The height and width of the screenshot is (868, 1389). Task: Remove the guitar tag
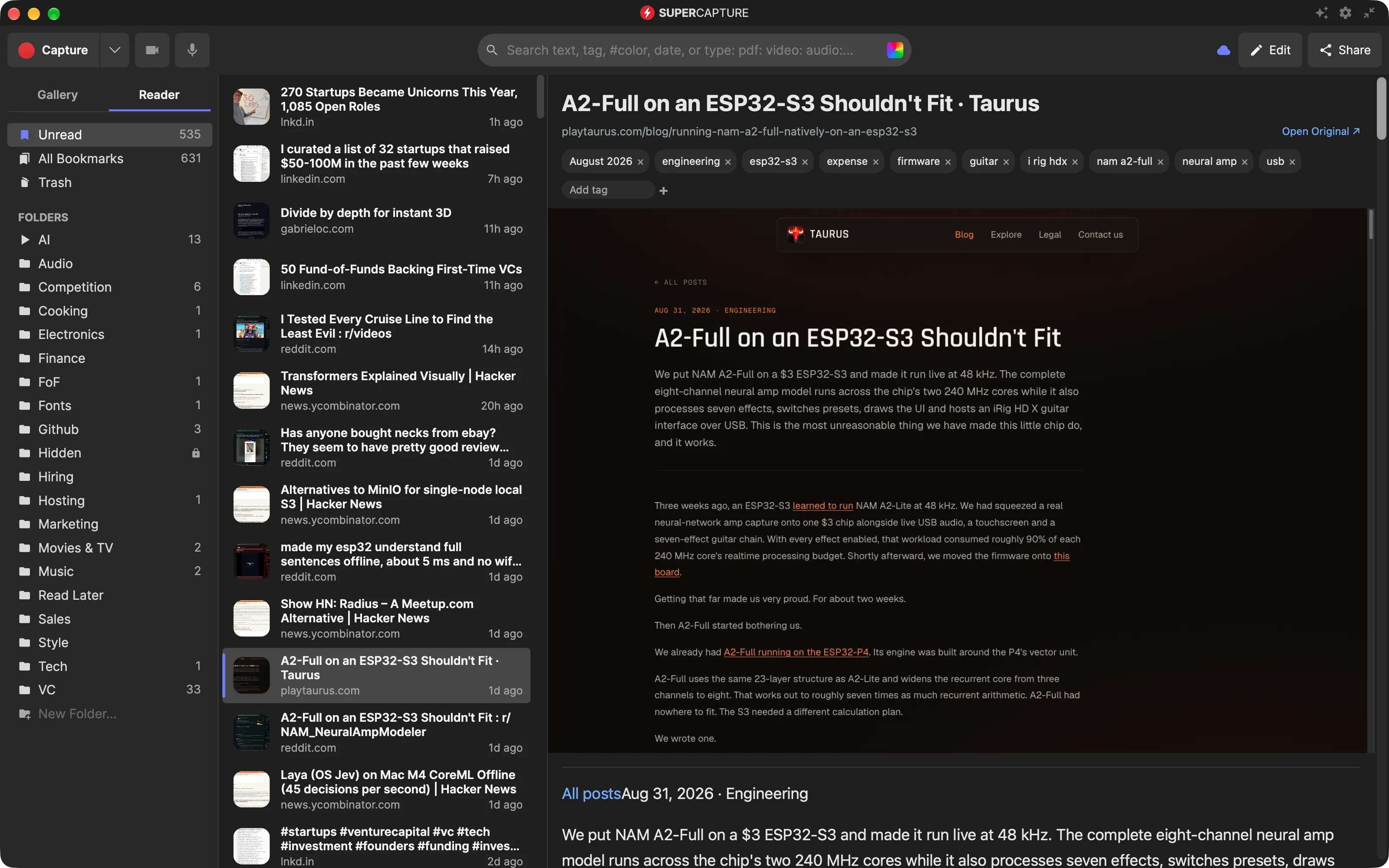click(1006, 162)
